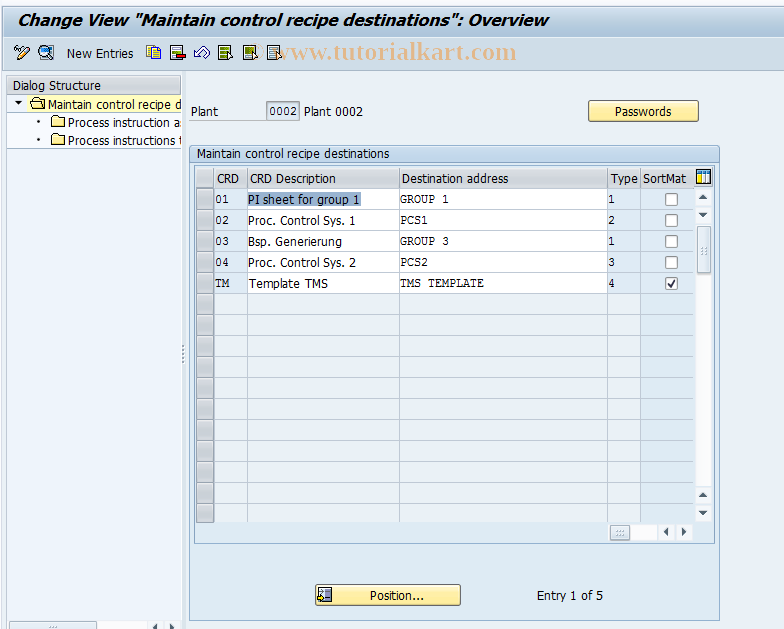The image size is (784, 629).
Task: Click scroll down arrow at table bottom
Action: 703,513
